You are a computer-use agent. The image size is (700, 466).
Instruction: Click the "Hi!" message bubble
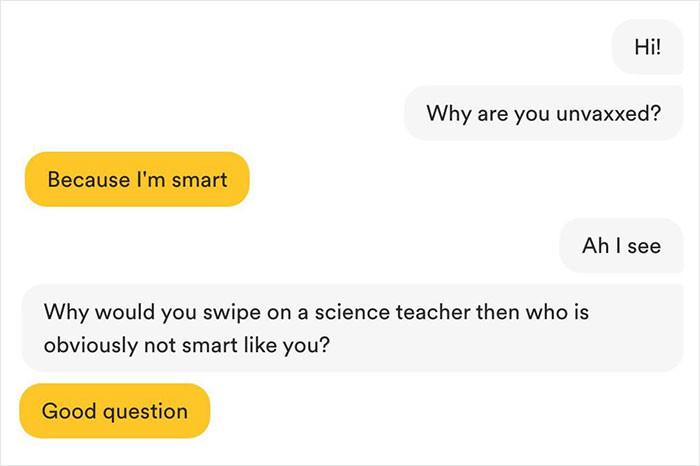click(647, 46)
